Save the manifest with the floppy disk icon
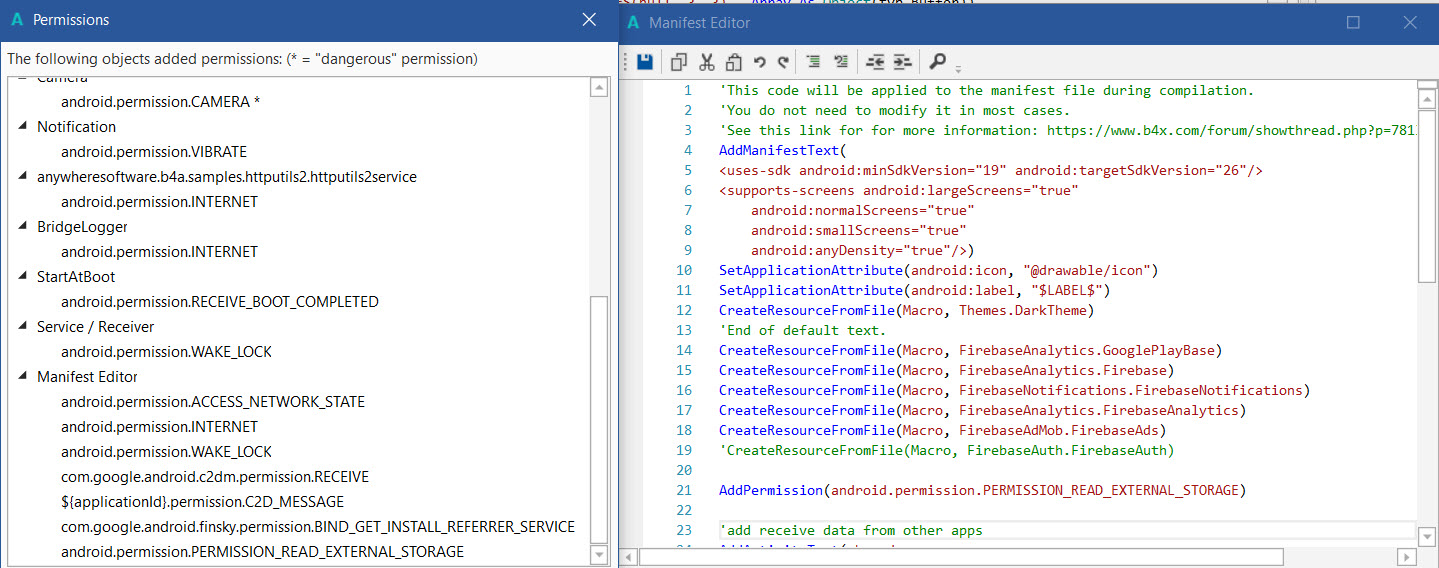Viewport: 1439px width, 568px height. [645, 62]
